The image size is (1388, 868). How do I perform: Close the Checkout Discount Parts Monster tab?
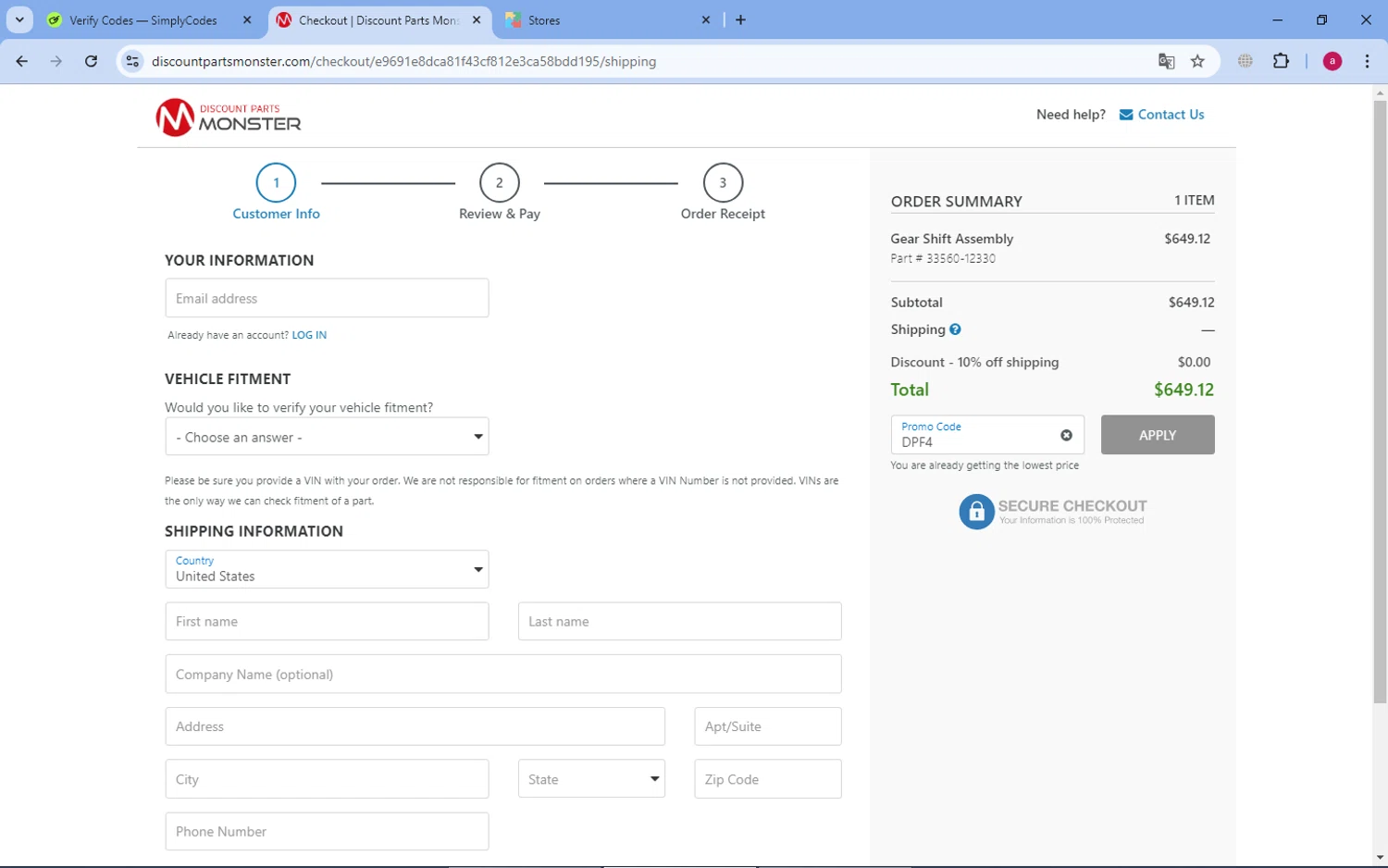477,19
